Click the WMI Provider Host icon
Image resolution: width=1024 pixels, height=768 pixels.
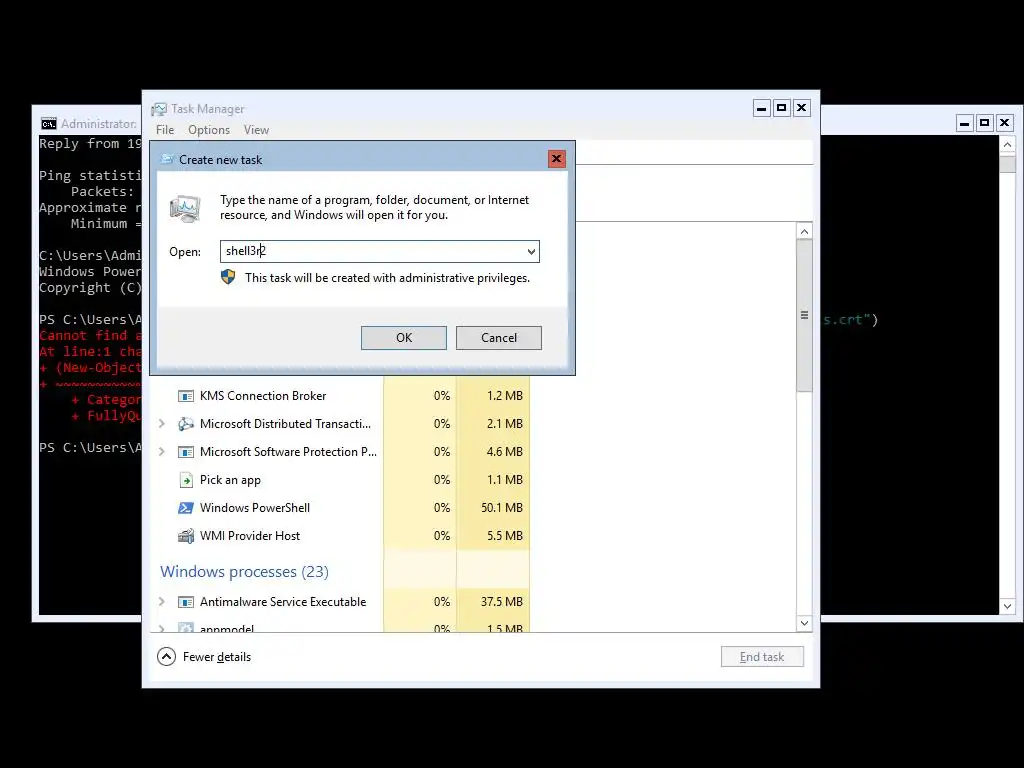tap(186, 536)
